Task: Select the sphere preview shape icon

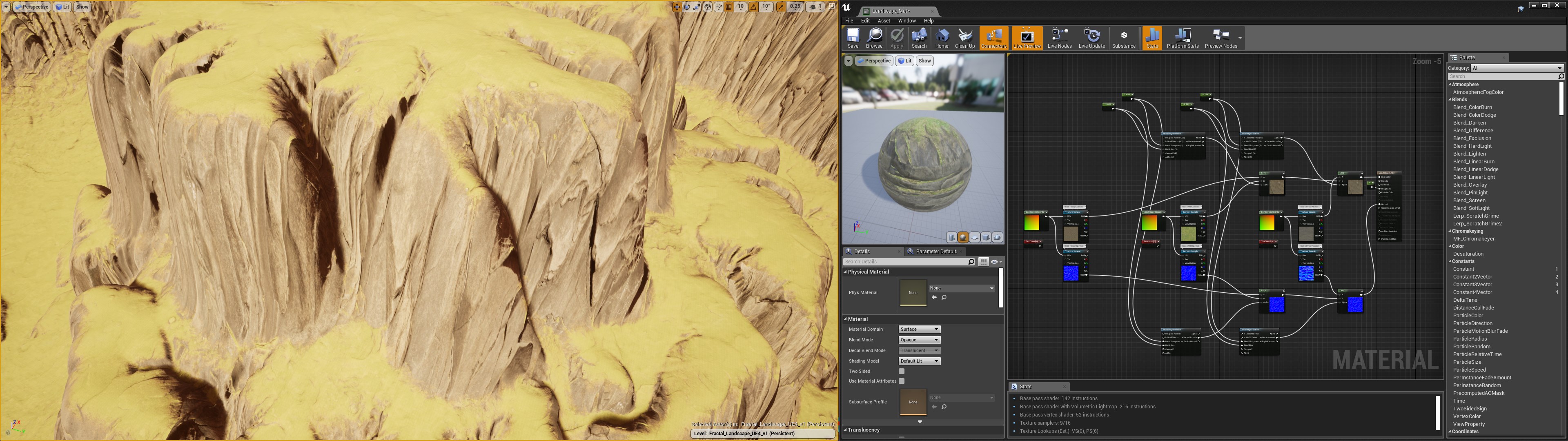Action: 963,238
